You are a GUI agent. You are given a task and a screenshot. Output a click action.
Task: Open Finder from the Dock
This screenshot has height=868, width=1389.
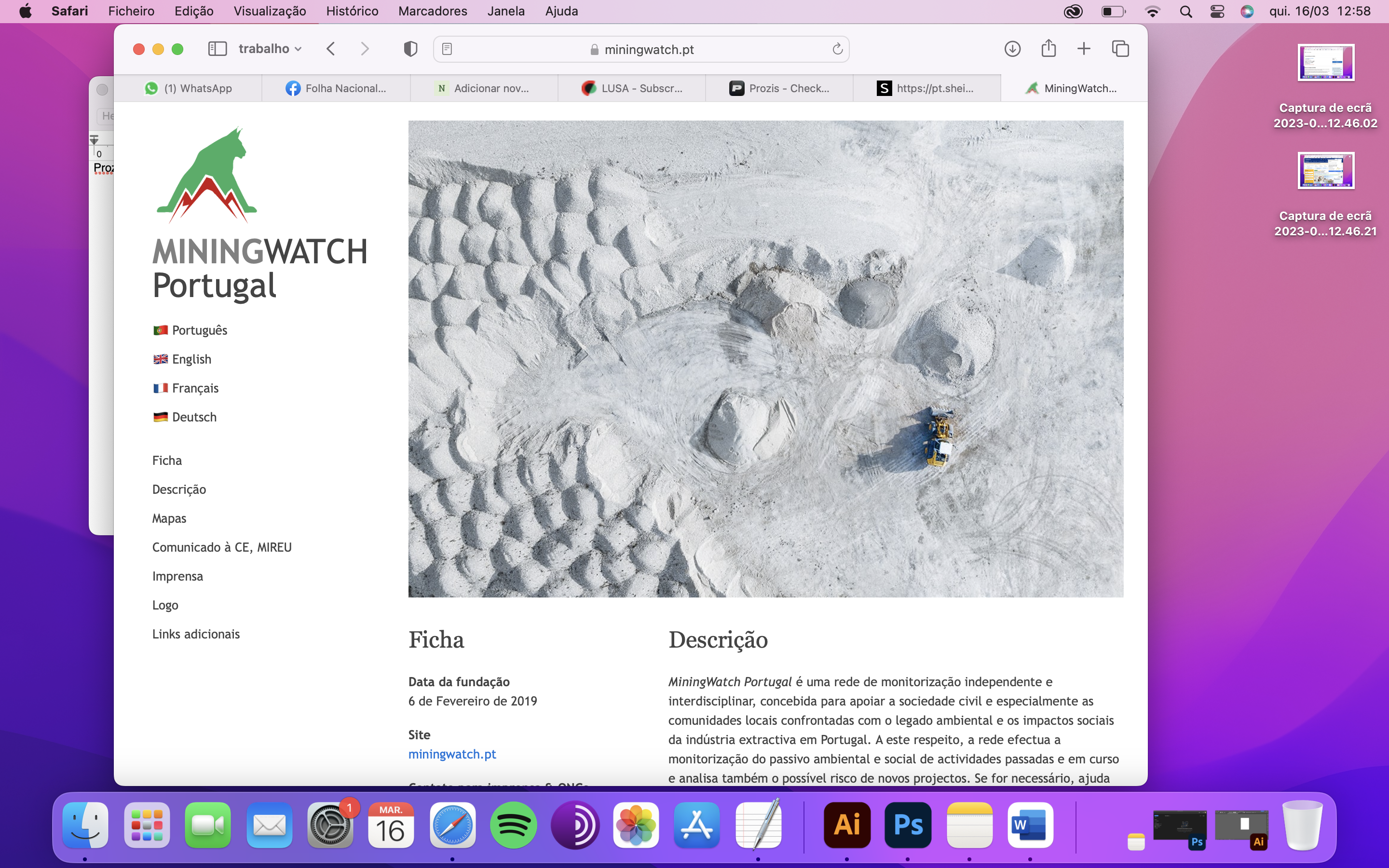click(x=85, y=826)
